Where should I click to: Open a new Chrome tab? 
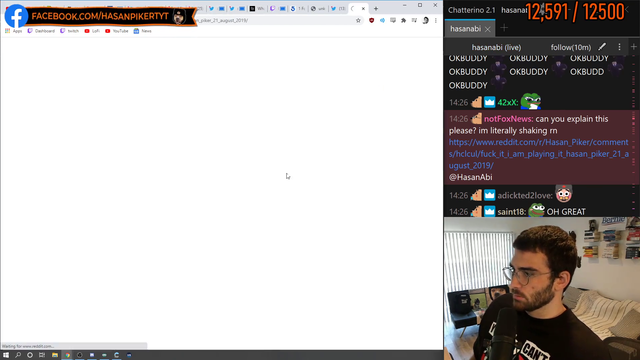point(376,9)
